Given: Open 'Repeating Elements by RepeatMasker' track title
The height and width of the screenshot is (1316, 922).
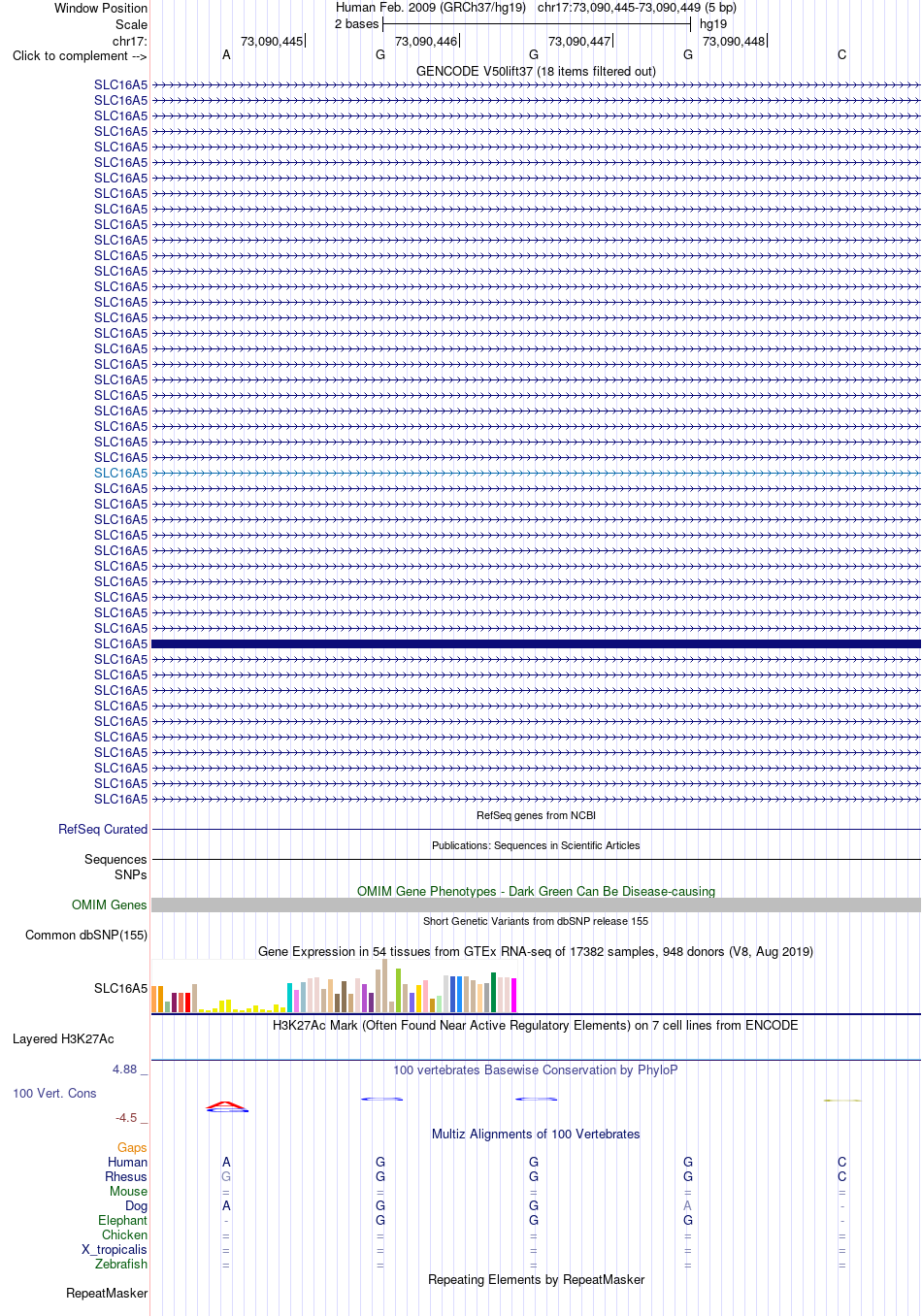Looking at the screenshot, I should [x=536, y=1279].
